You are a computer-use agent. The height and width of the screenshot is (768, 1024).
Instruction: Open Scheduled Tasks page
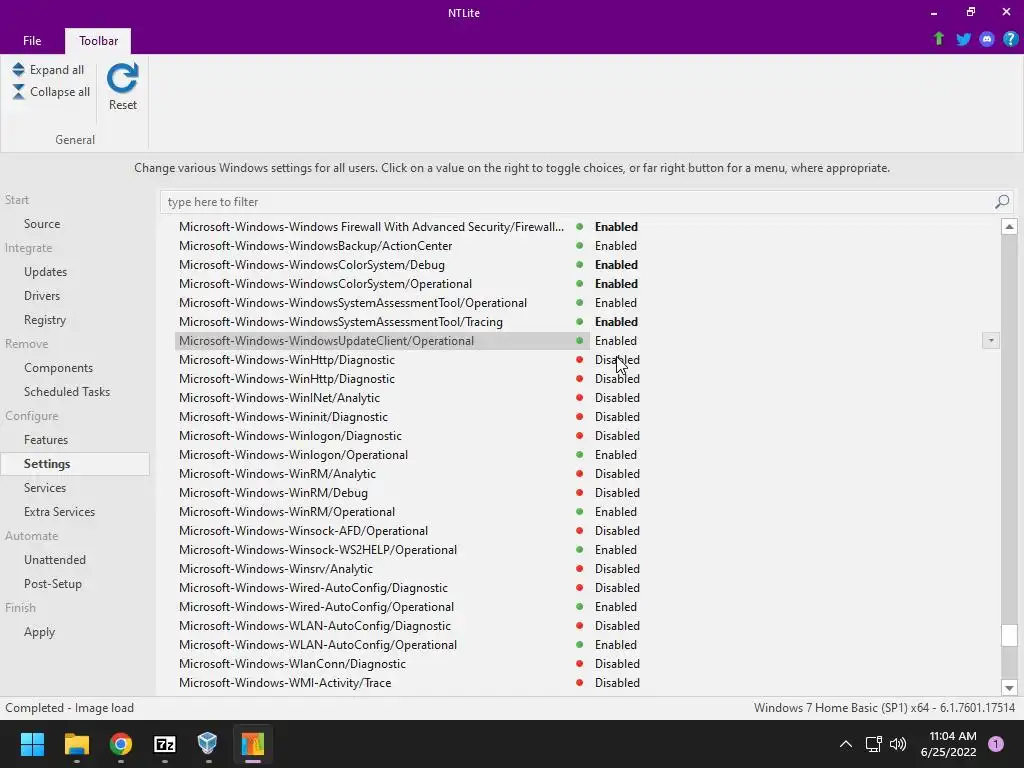tap(67, 392)
